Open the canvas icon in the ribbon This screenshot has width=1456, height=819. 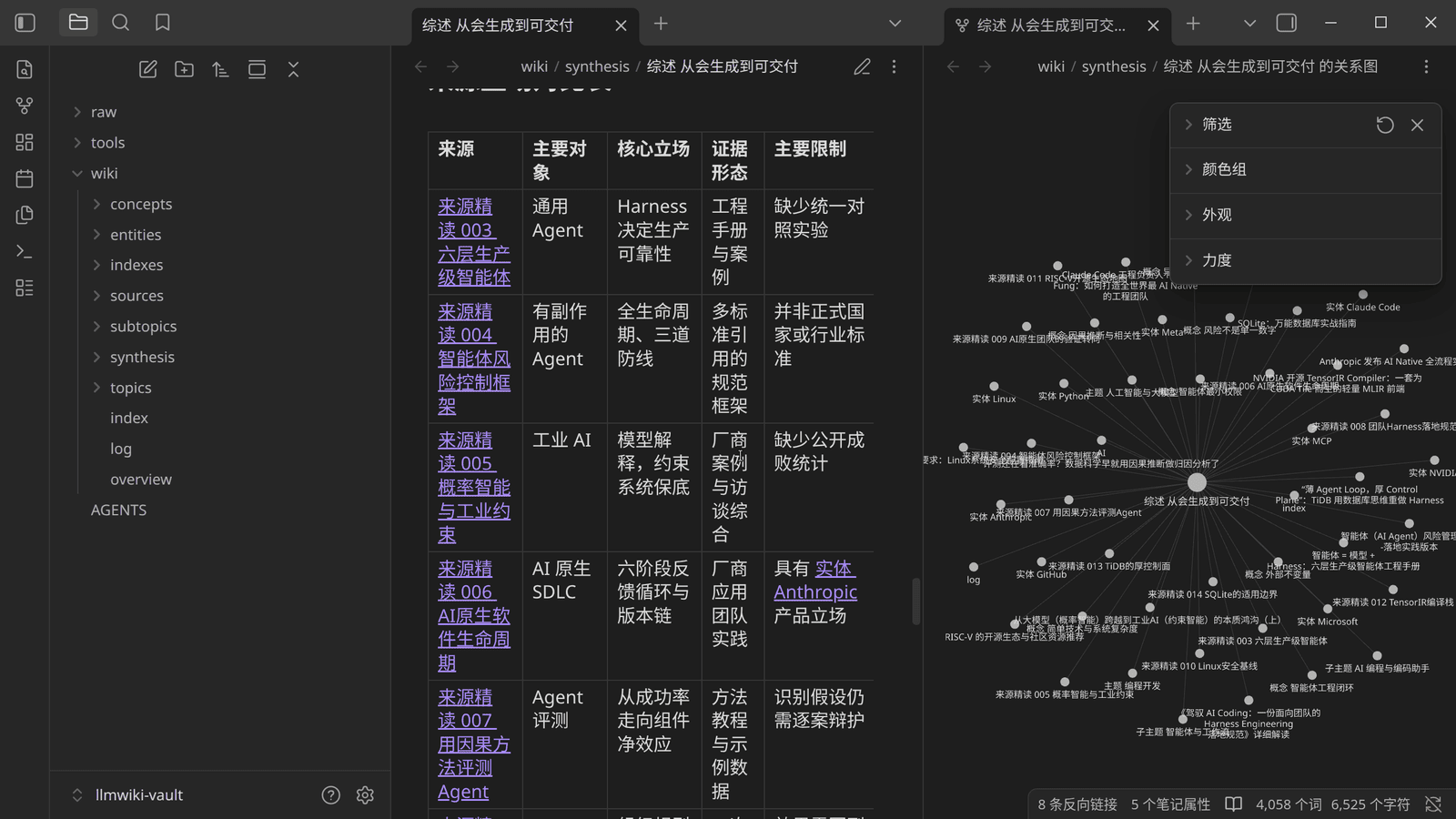[x=25, y=142]
